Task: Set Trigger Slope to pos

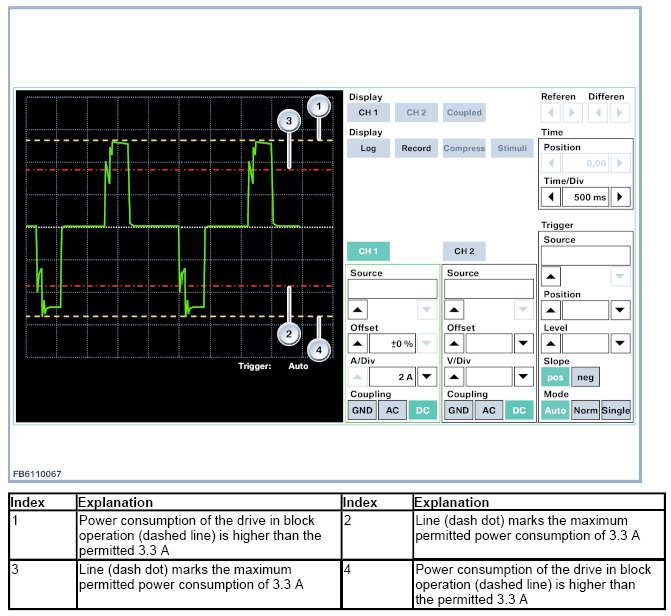Action: pyautogui.click(x=555, y=377)
